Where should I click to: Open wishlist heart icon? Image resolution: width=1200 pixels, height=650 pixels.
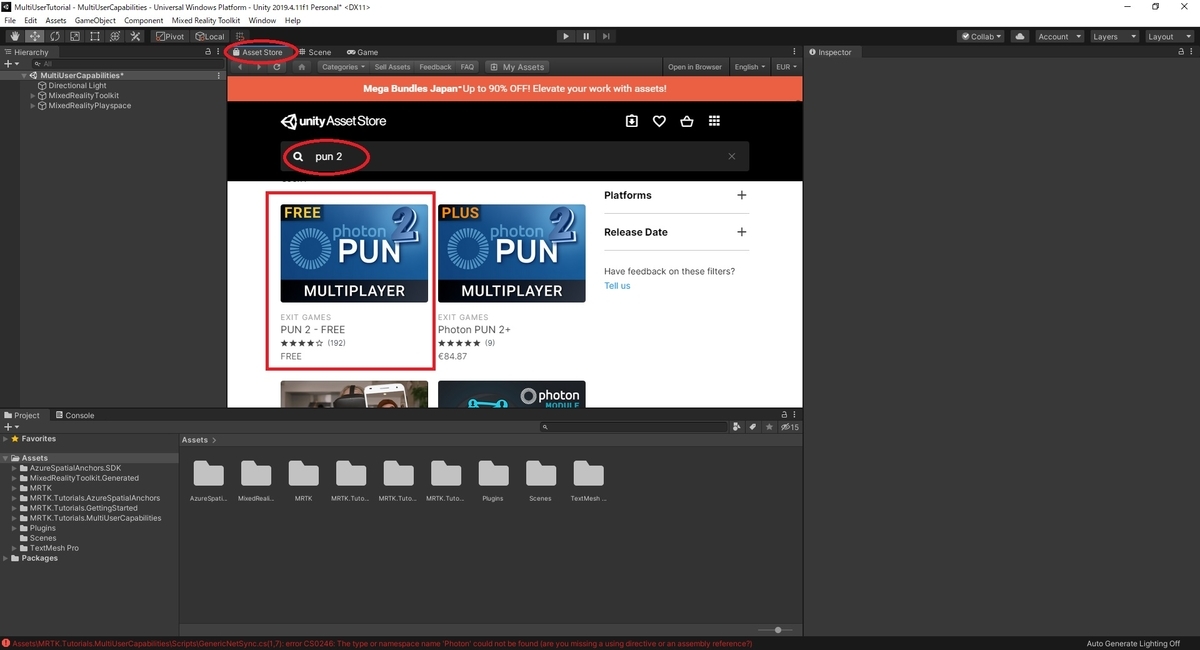click(x=659, y=121)
